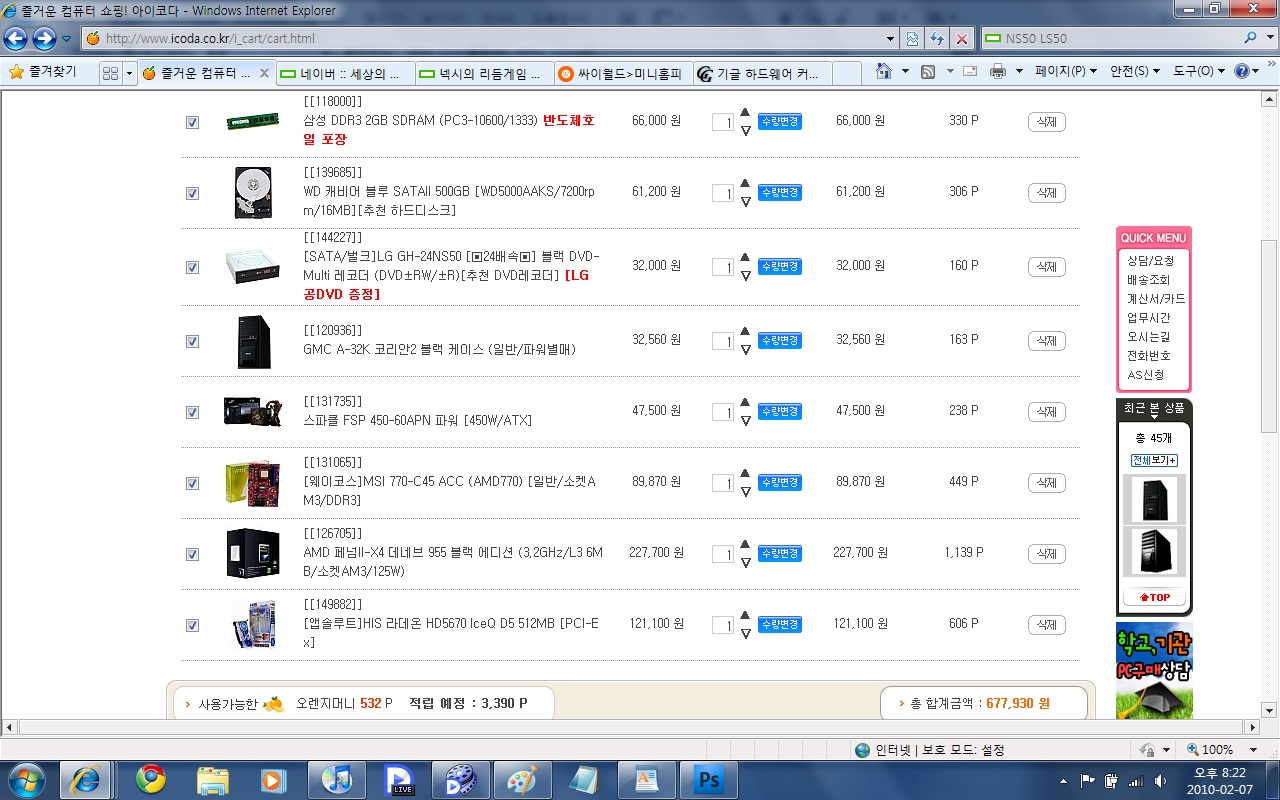This screenshot has height=800, width=1280.
Task: Open Google Chrome from the taskbar
Action: 151,779
